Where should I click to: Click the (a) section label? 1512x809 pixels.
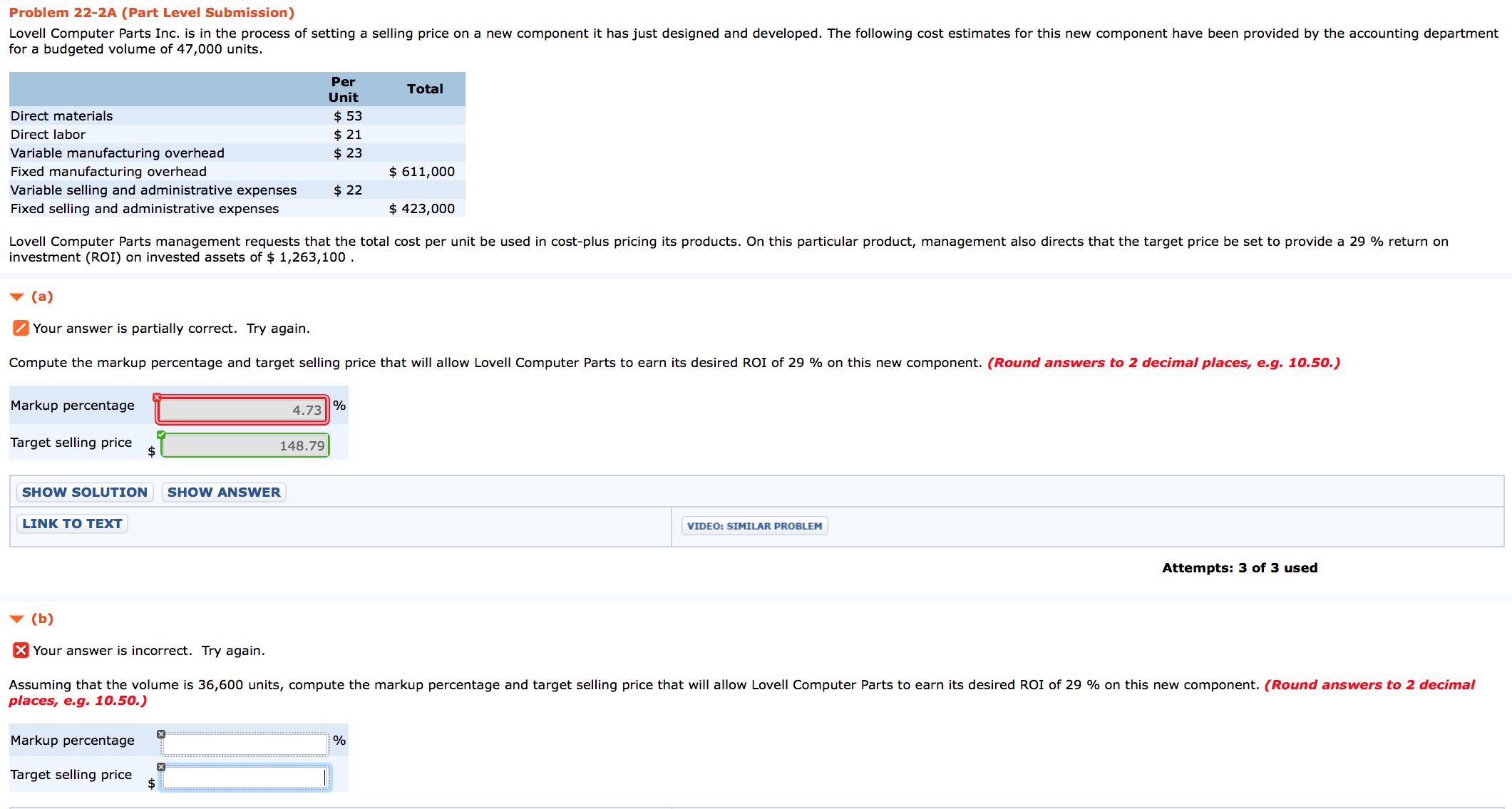[x=42, y=297]
